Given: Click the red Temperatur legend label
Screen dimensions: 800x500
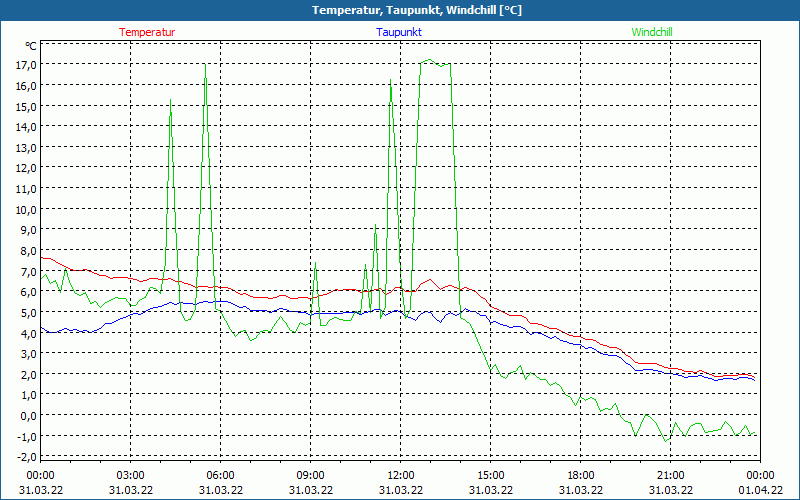Looking at the screenshot, I should coord(147,32).
